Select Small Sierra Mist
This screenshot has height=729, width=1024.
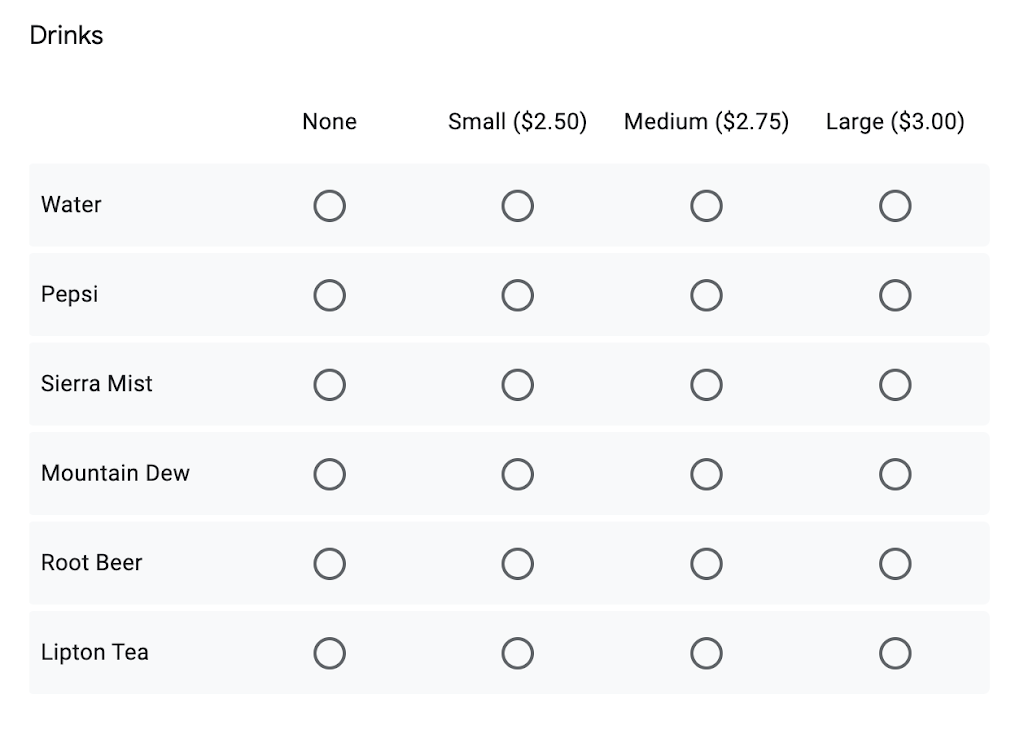coord(517,385)
